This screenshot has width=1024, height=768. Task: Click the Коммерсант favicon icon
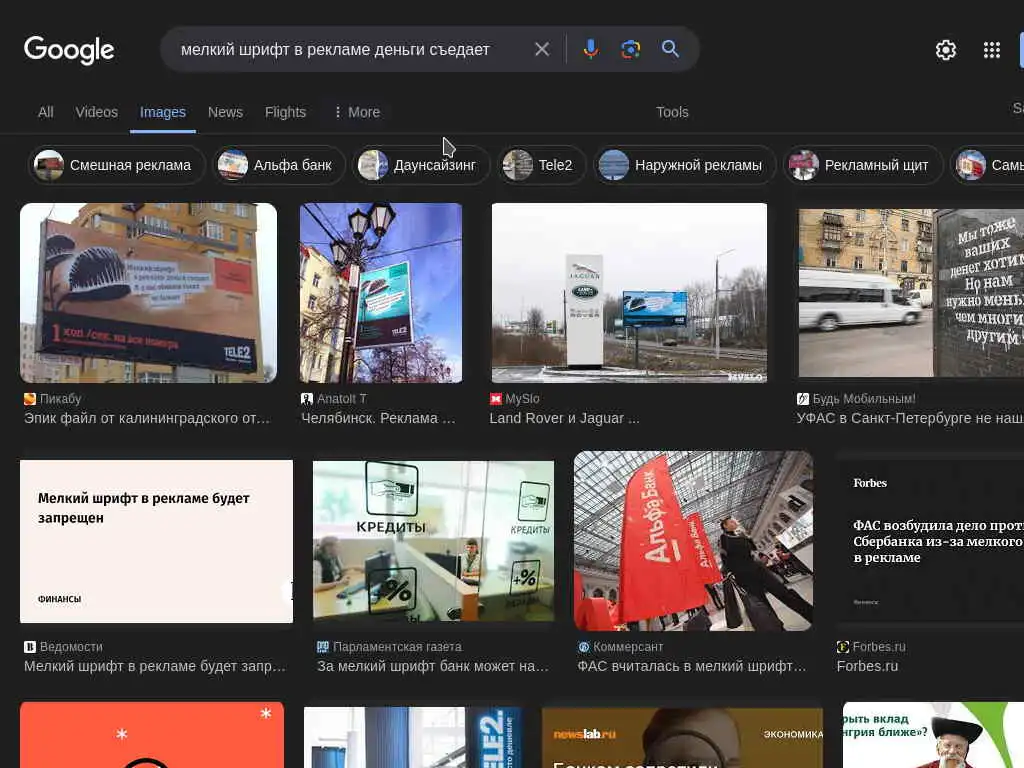584,647
